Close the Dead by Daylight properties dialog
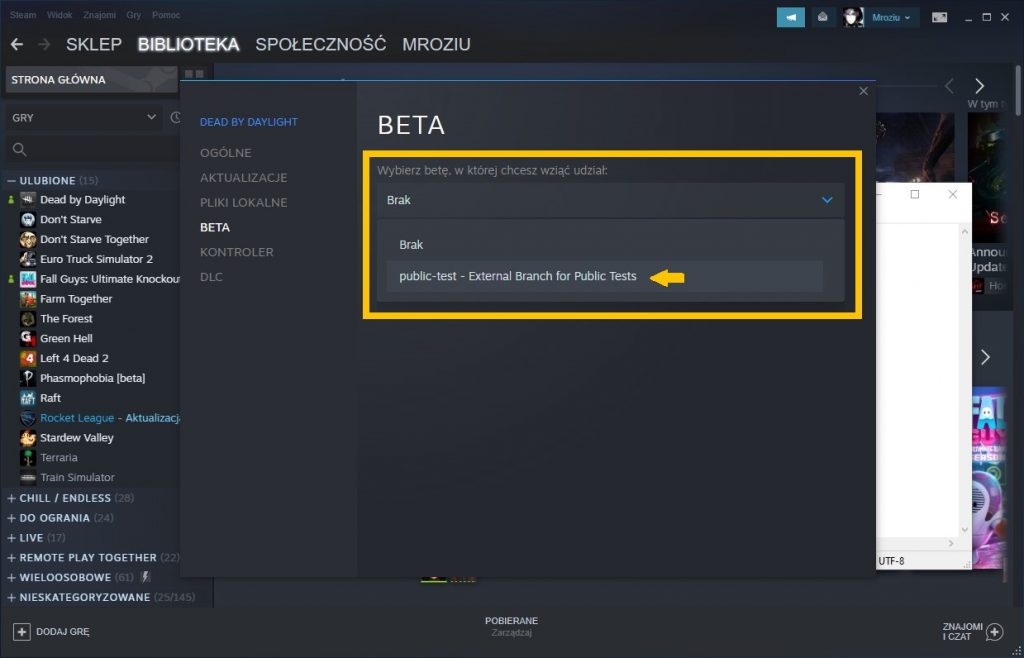1024x658 pixels. (863, 91)
